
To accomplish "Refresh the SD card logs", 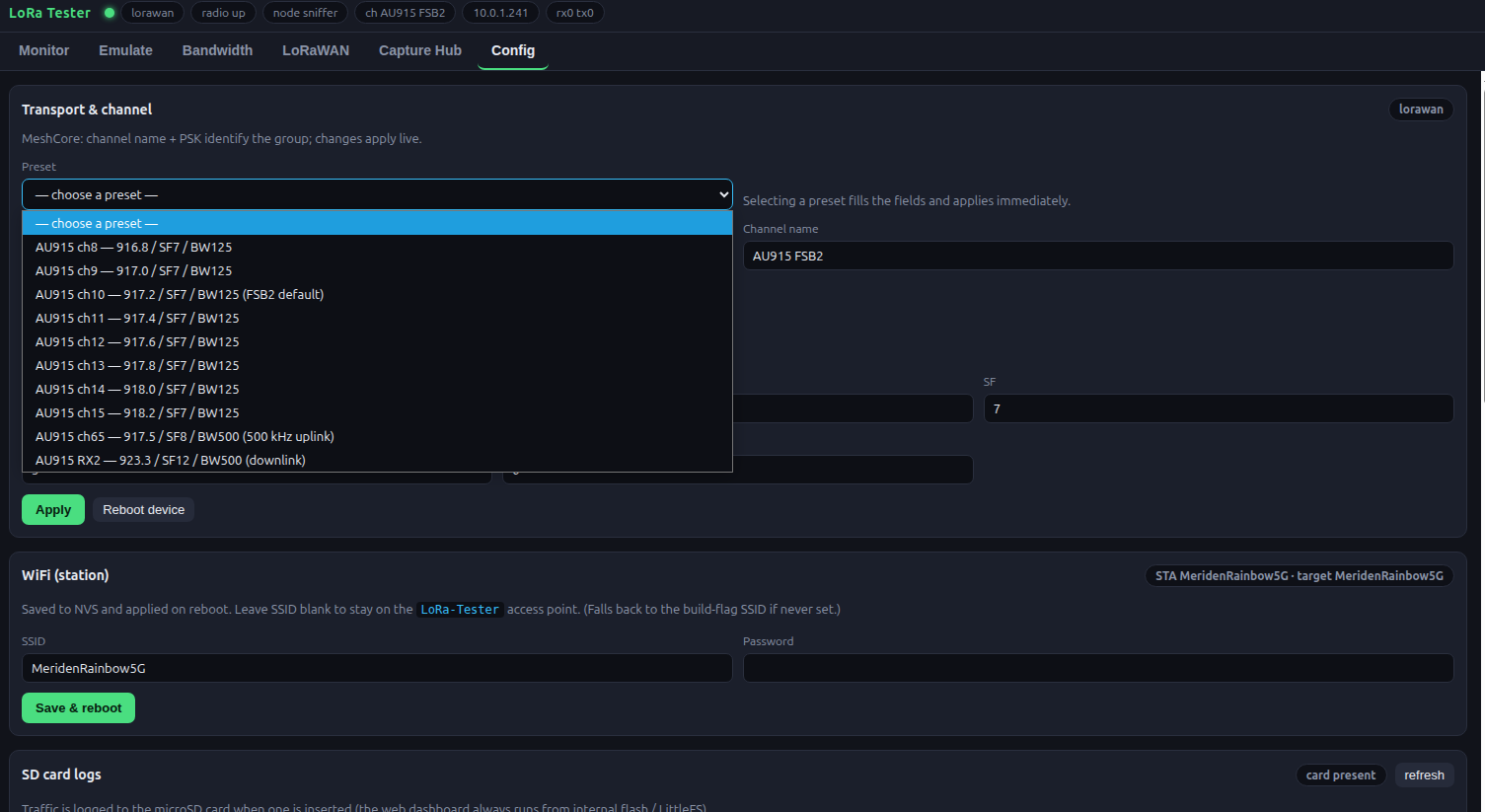I will [x=1424, y=775].
